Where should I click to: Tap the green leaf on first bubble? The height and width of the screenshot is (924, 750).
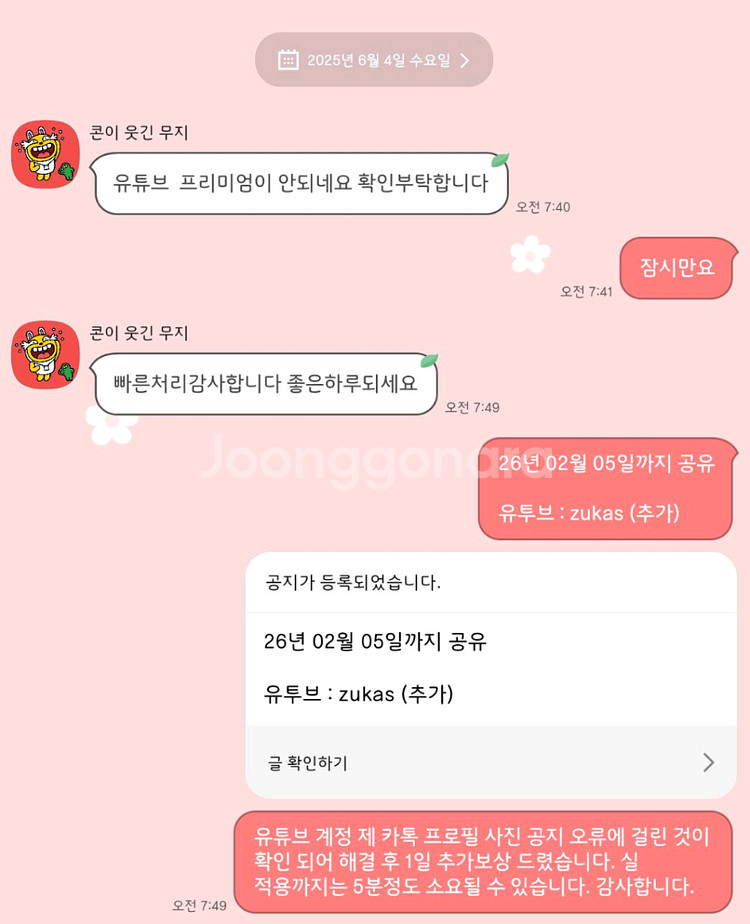tap(500, 159)
